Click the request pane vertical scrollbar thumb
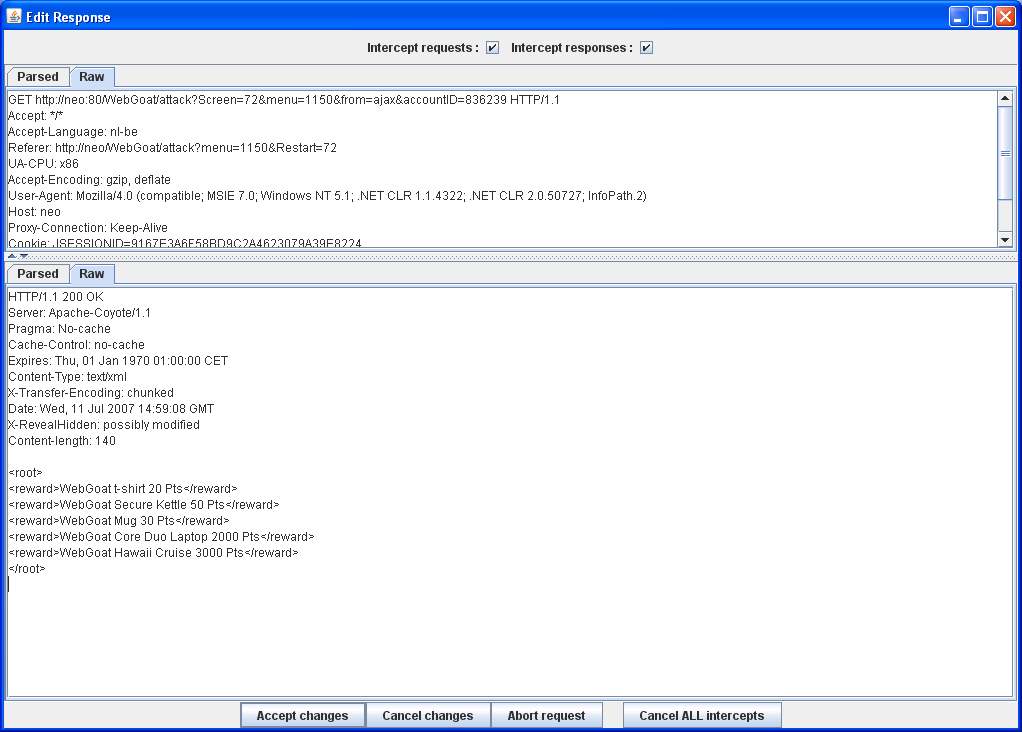1022x732 pixels. (1005, 155)
